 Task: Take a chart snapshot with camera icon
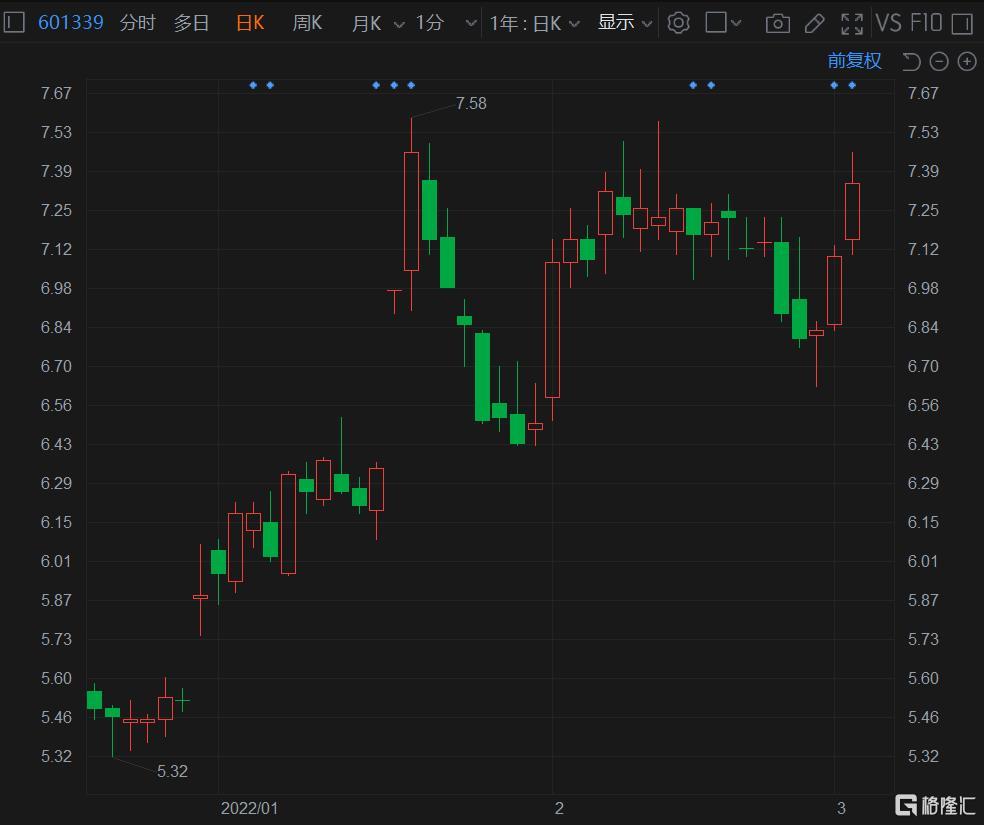tap(778, 24)
